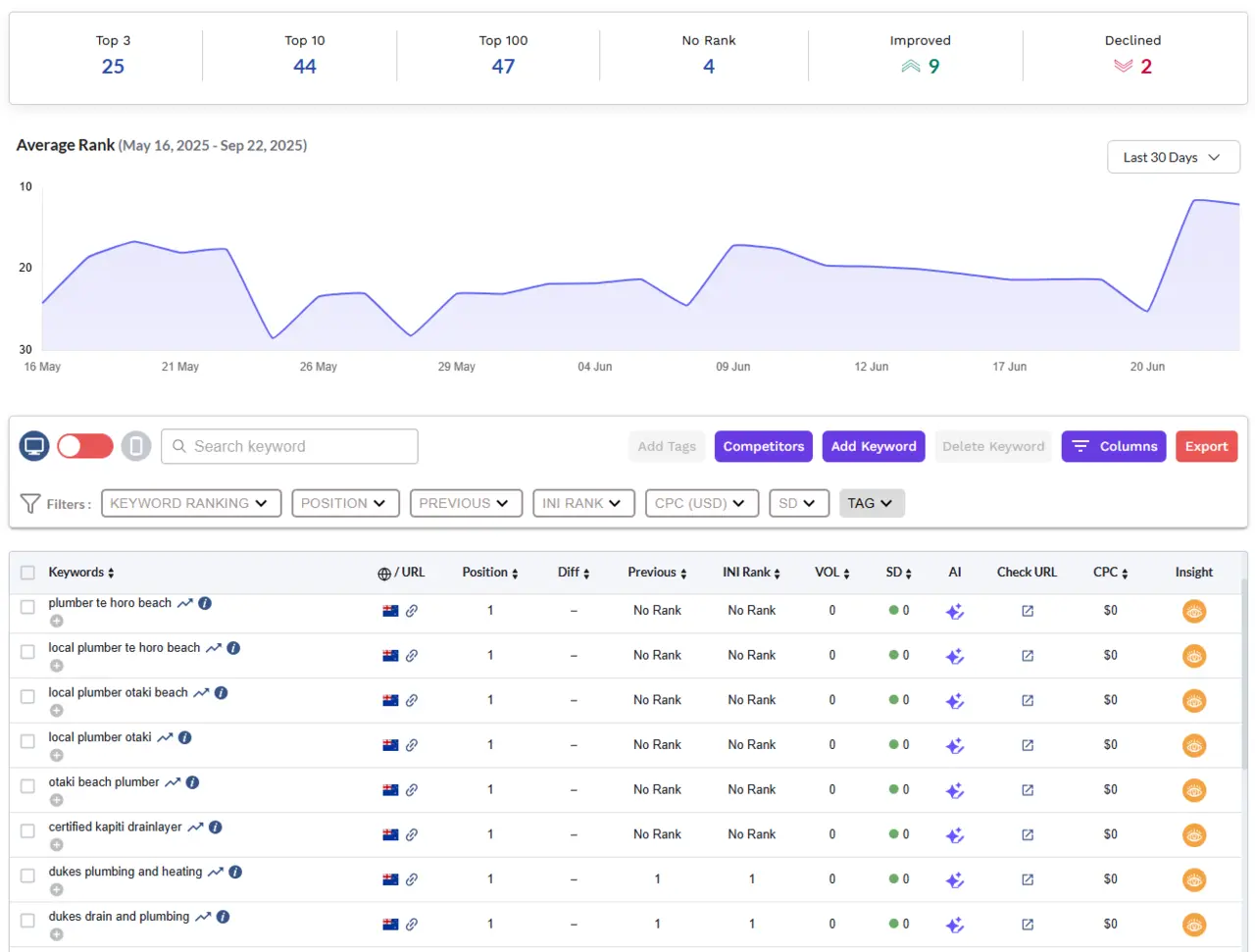Open Check URL icon for "dukes plumbing and heating"

coord(1026,879)
